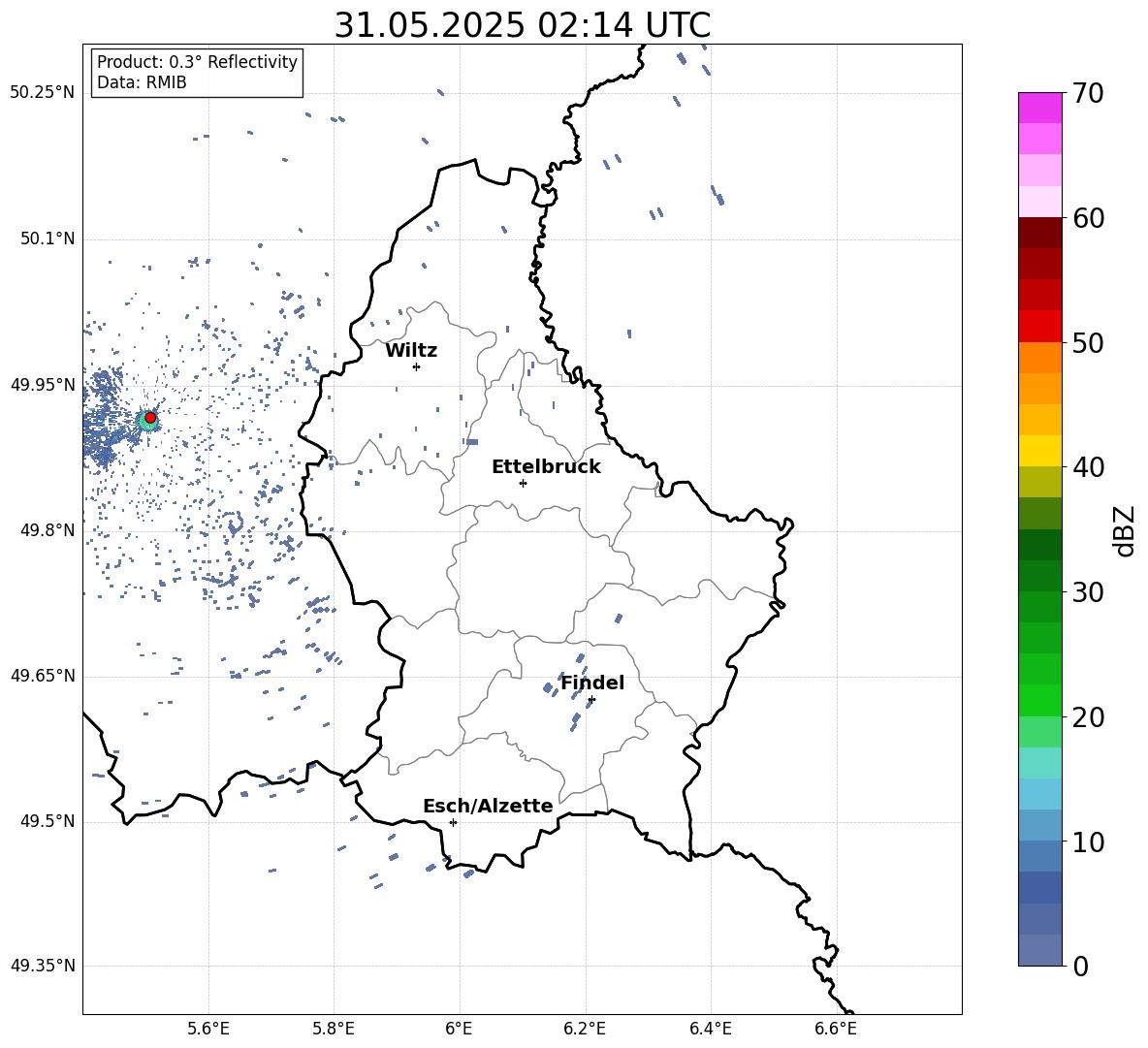Click the 6.2°E longitude label

[585, 1029]
